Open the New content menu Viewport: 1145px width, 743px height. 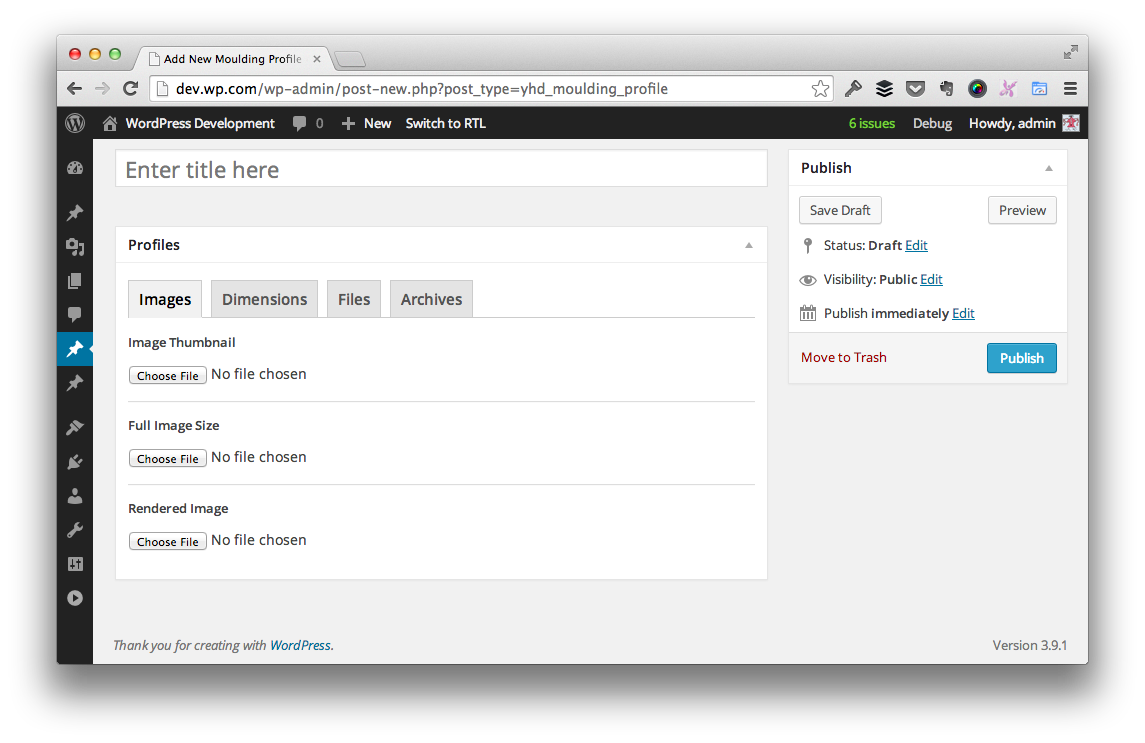click(366, 123)
